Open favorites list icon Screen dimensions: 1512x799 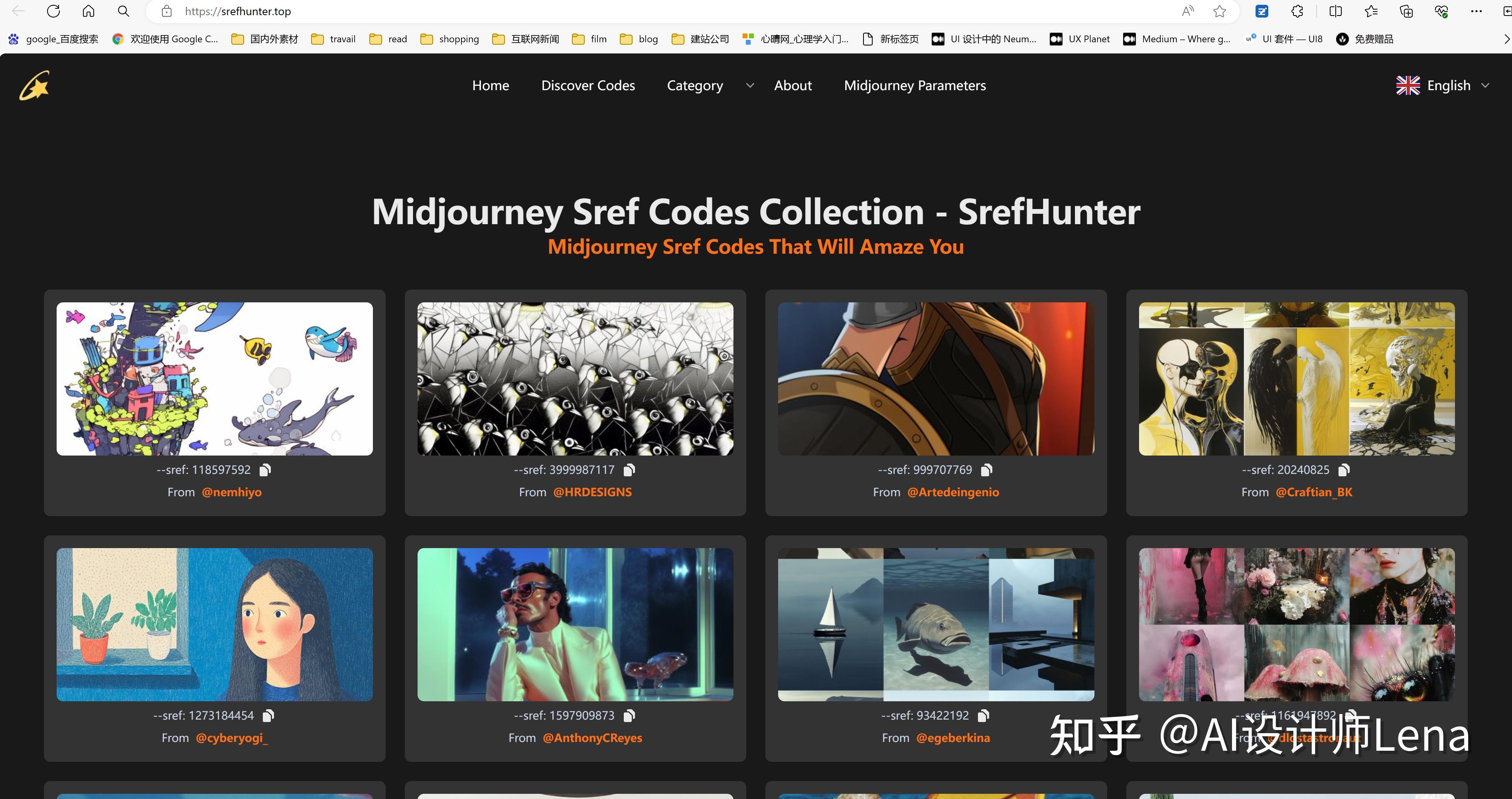(x=1371, y=11)
